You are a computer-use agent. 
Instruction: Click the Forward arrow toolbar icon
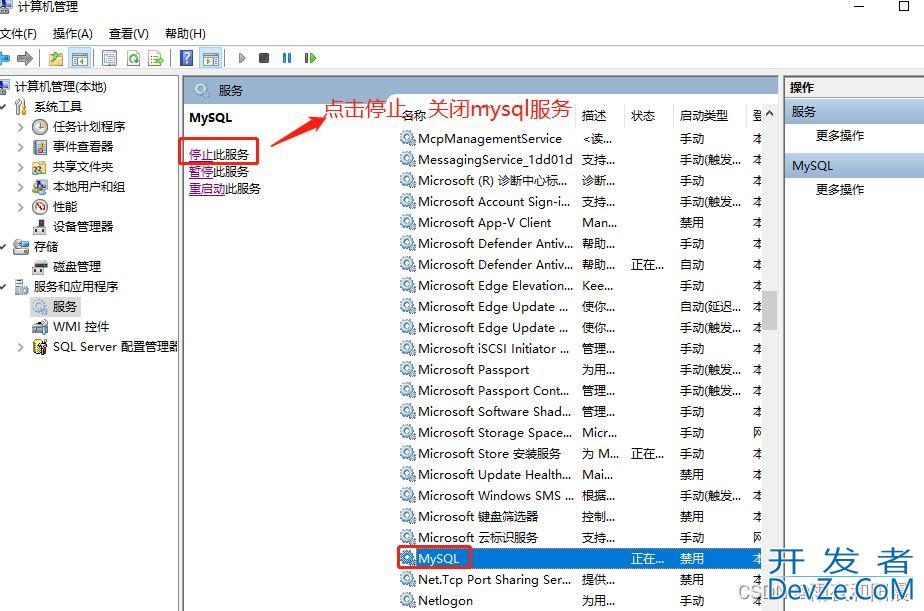coord(25,58)
